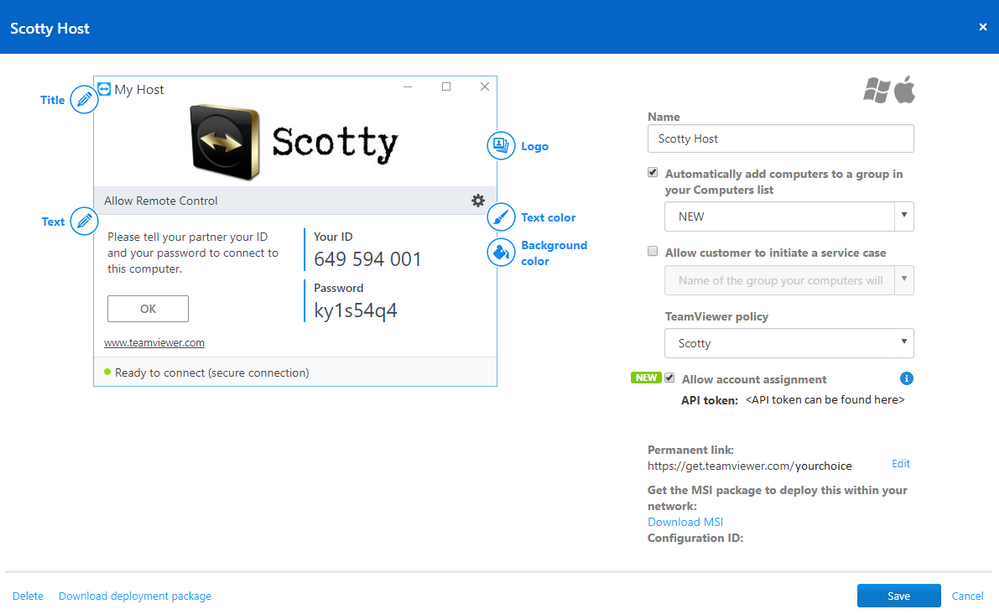
Task: Click the Configuration ID label
Action: [695, 538]
